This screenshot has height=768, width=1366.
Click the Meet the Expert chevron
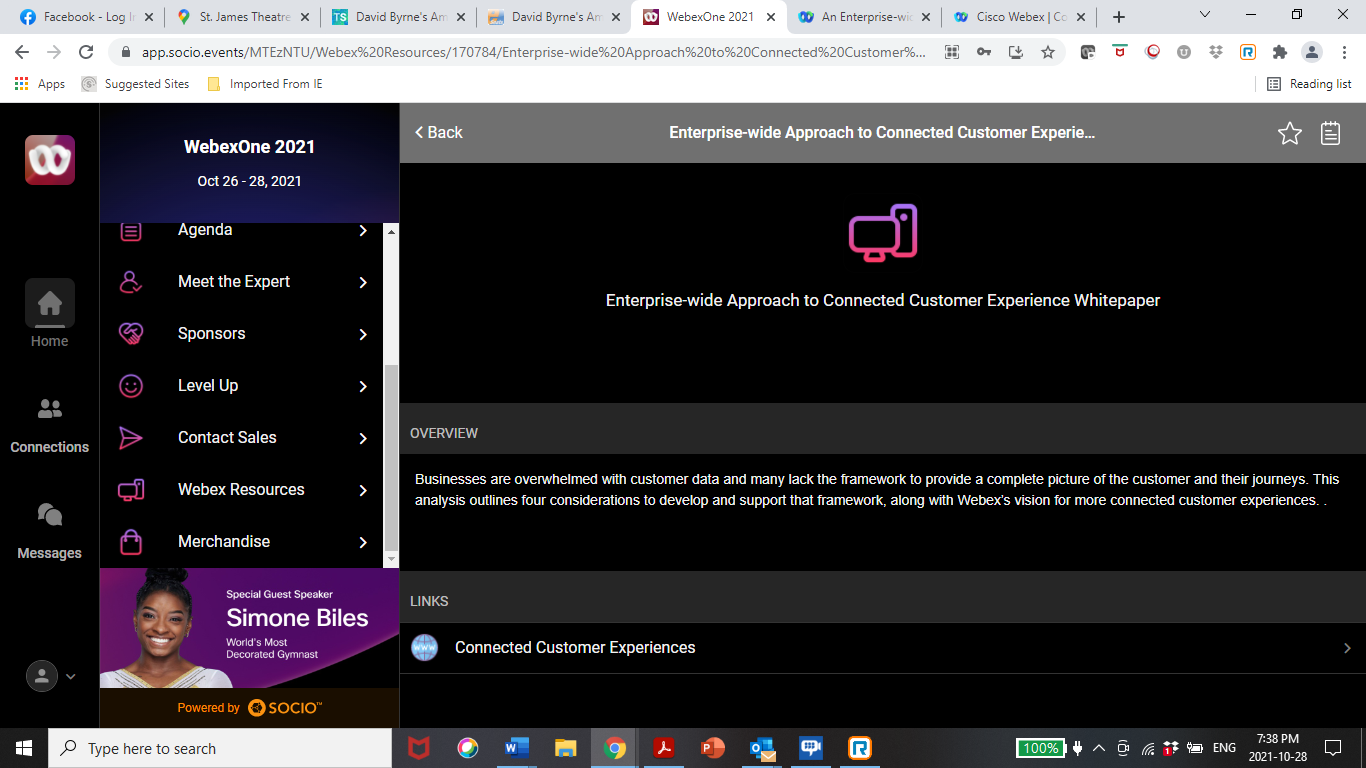coord(363,283)
